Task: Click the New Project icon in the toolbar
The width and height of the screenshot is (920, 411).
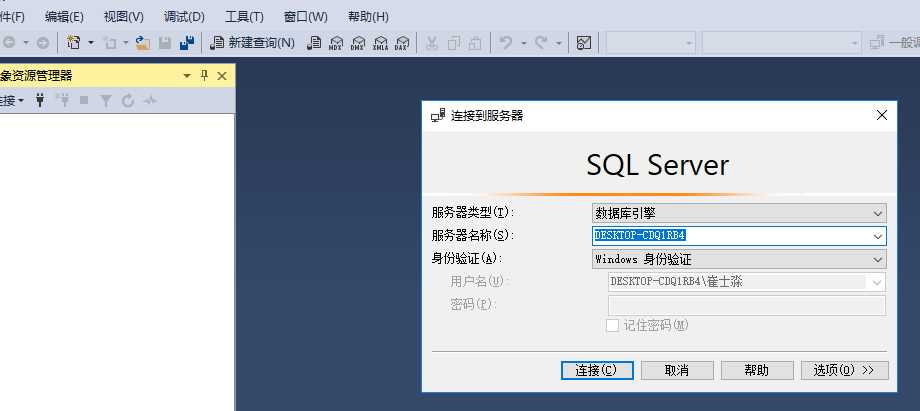Action: coord(73,42)
